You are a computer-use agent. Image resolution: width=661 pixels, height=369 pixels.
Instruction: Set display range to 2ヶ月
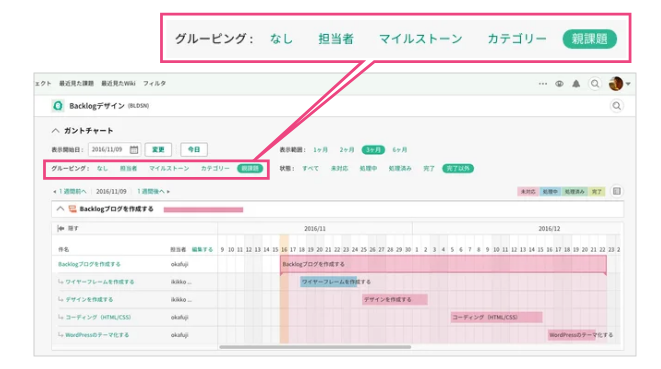tap(347, 150)
